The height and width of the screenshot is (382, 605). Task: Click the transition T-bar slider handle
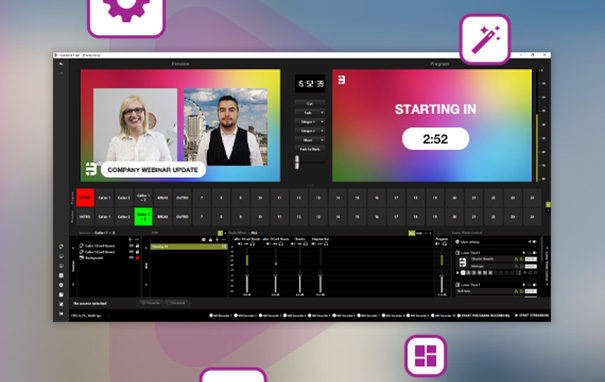[297, 162]
